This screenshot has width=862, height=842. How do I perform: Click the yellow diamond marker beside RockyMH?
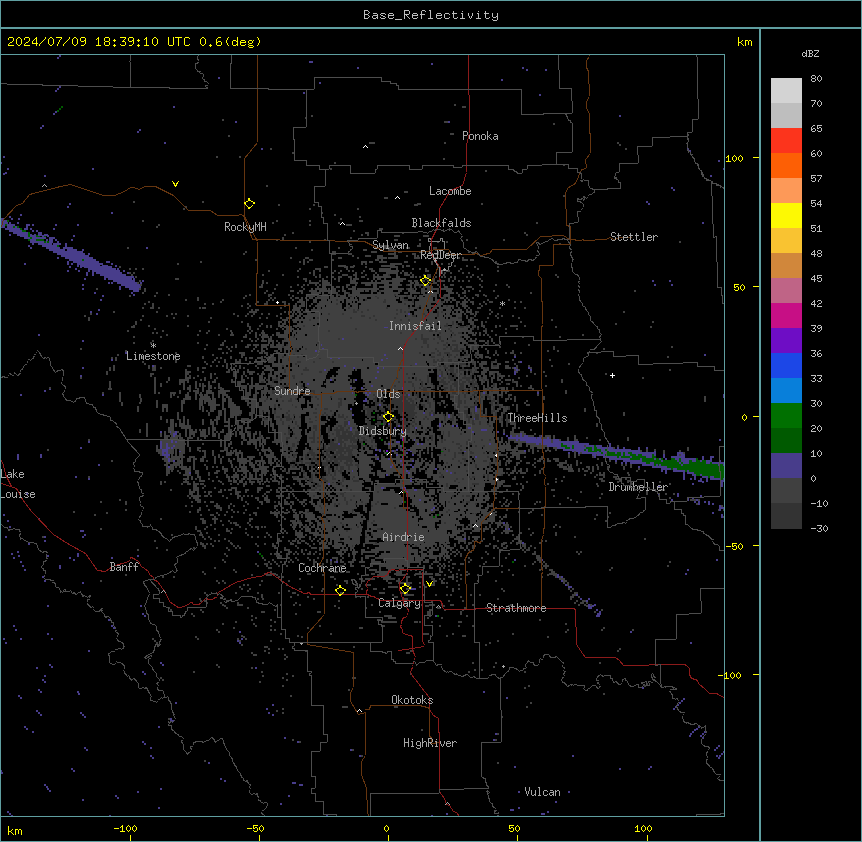click(250, 204)
